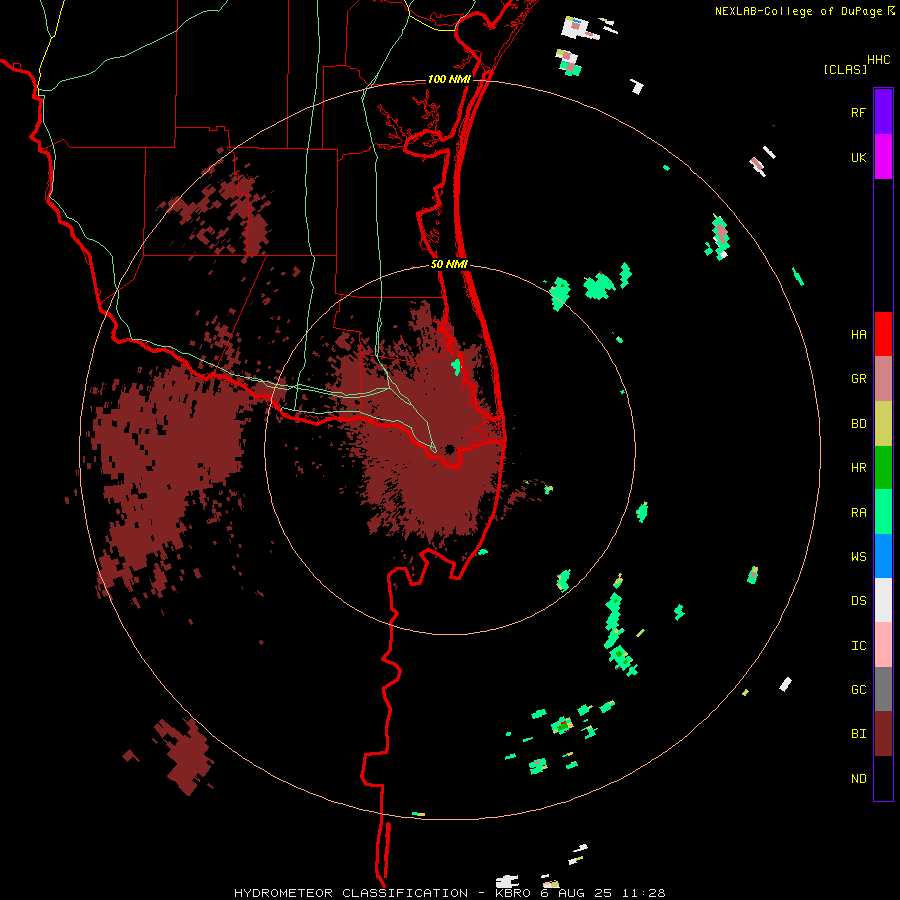900x900 pixels.
Task: Click the GC legend label
Action: (x=858, y=690)
